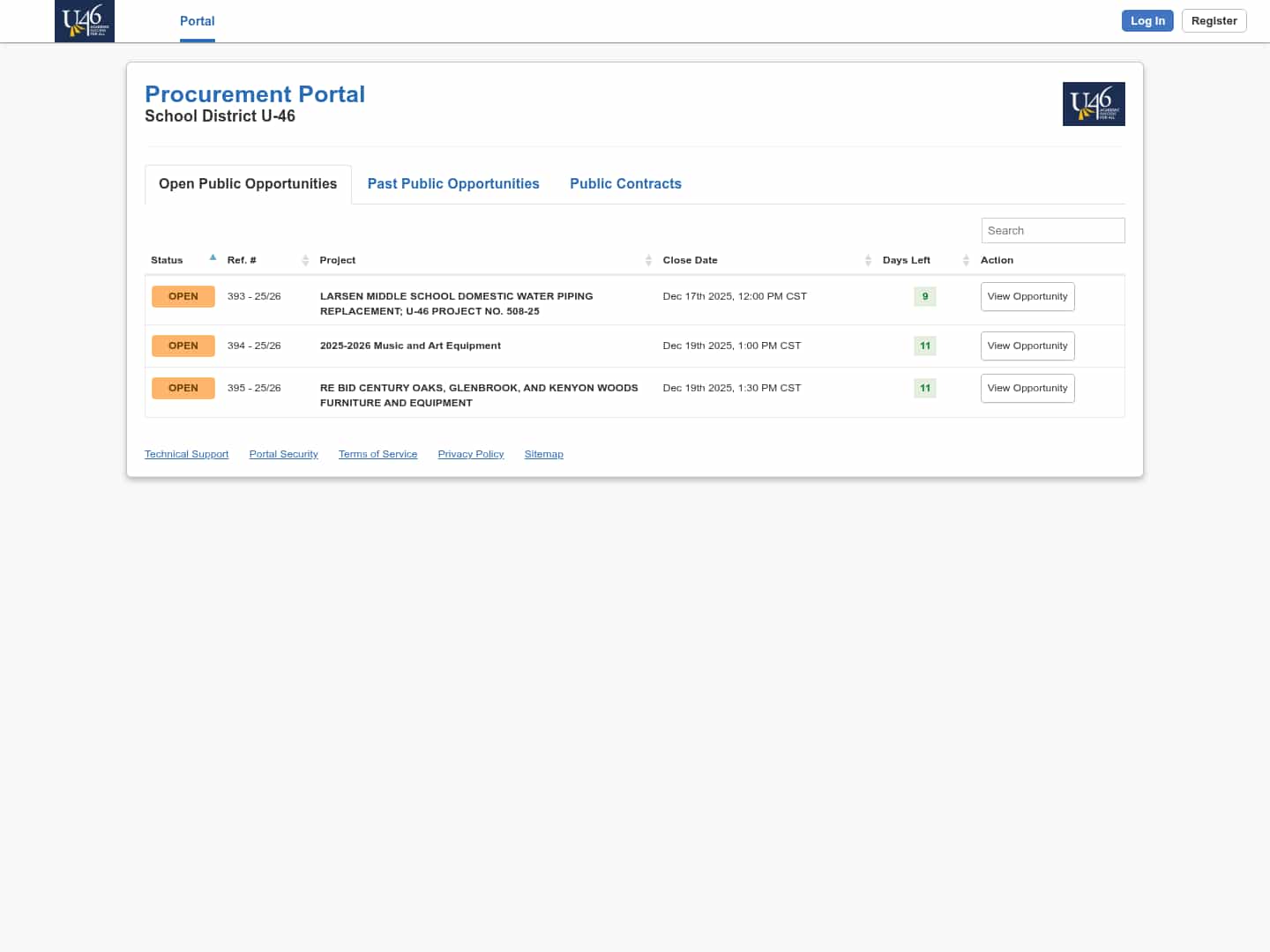1270x952 pixels.
Task: View Opportunity for Larsen Middle School piping
Action: [x=1027, y=296]
